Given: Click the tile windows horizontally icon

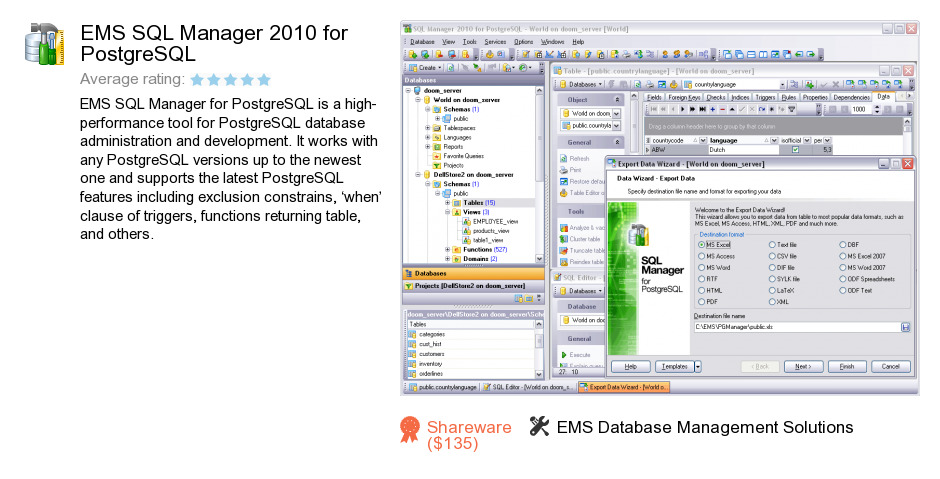Looking at the screenshot, I should (x=751, y=55).
